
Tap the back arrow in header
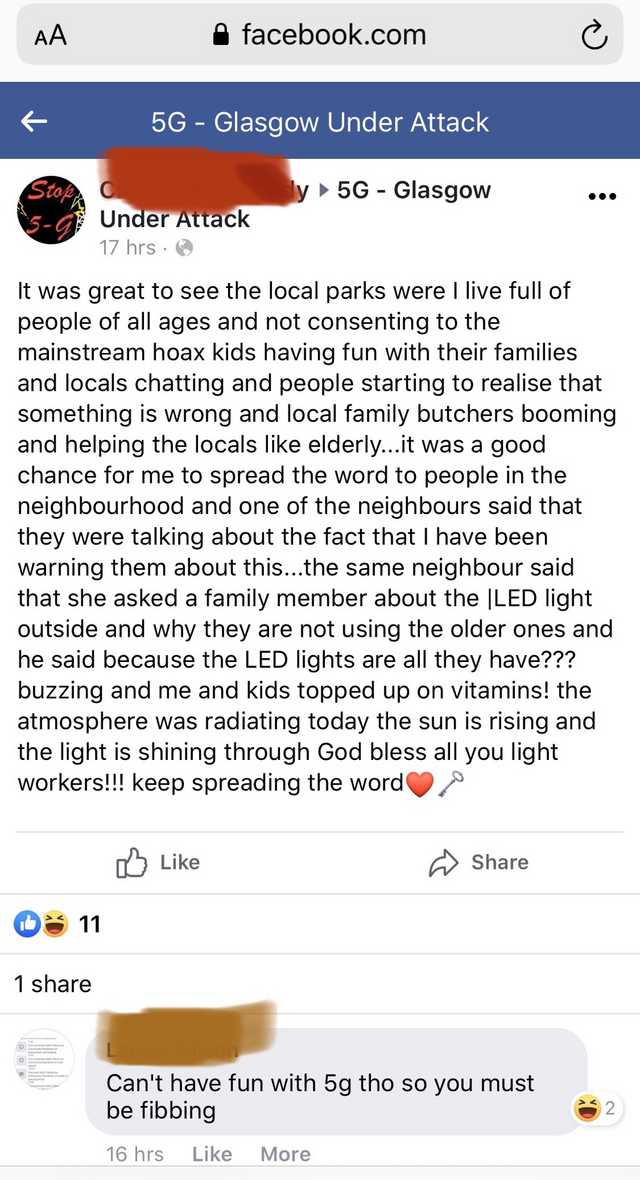34,122
